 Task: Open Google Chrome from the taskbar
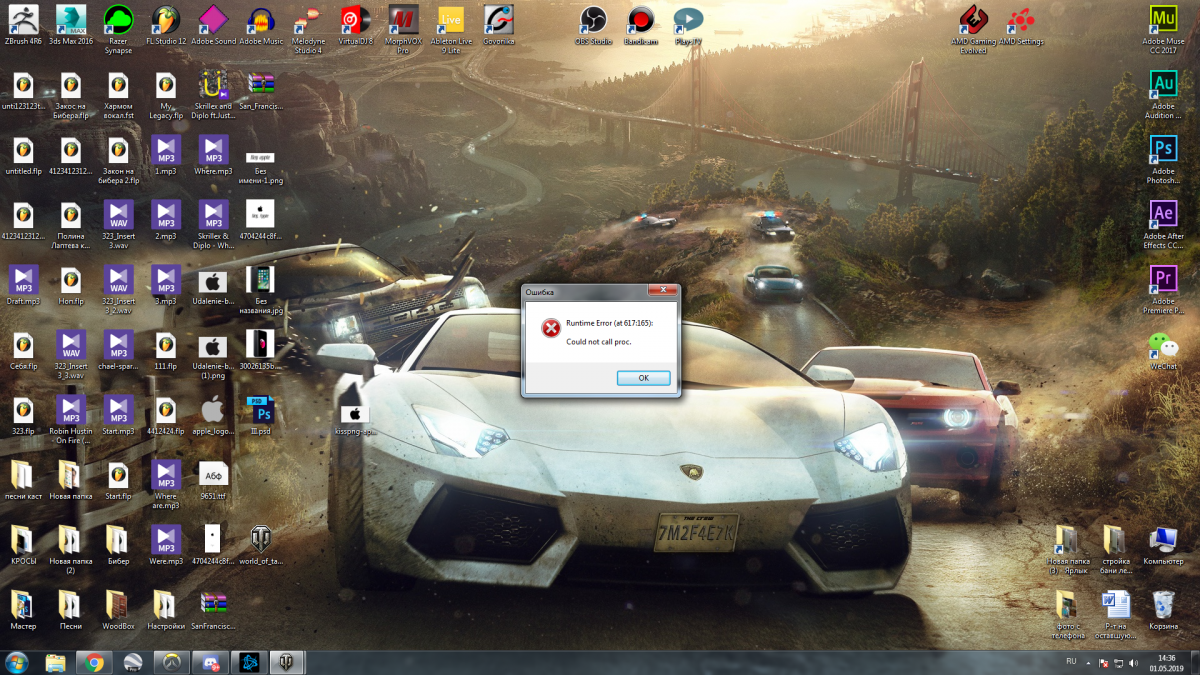[94, 662]
